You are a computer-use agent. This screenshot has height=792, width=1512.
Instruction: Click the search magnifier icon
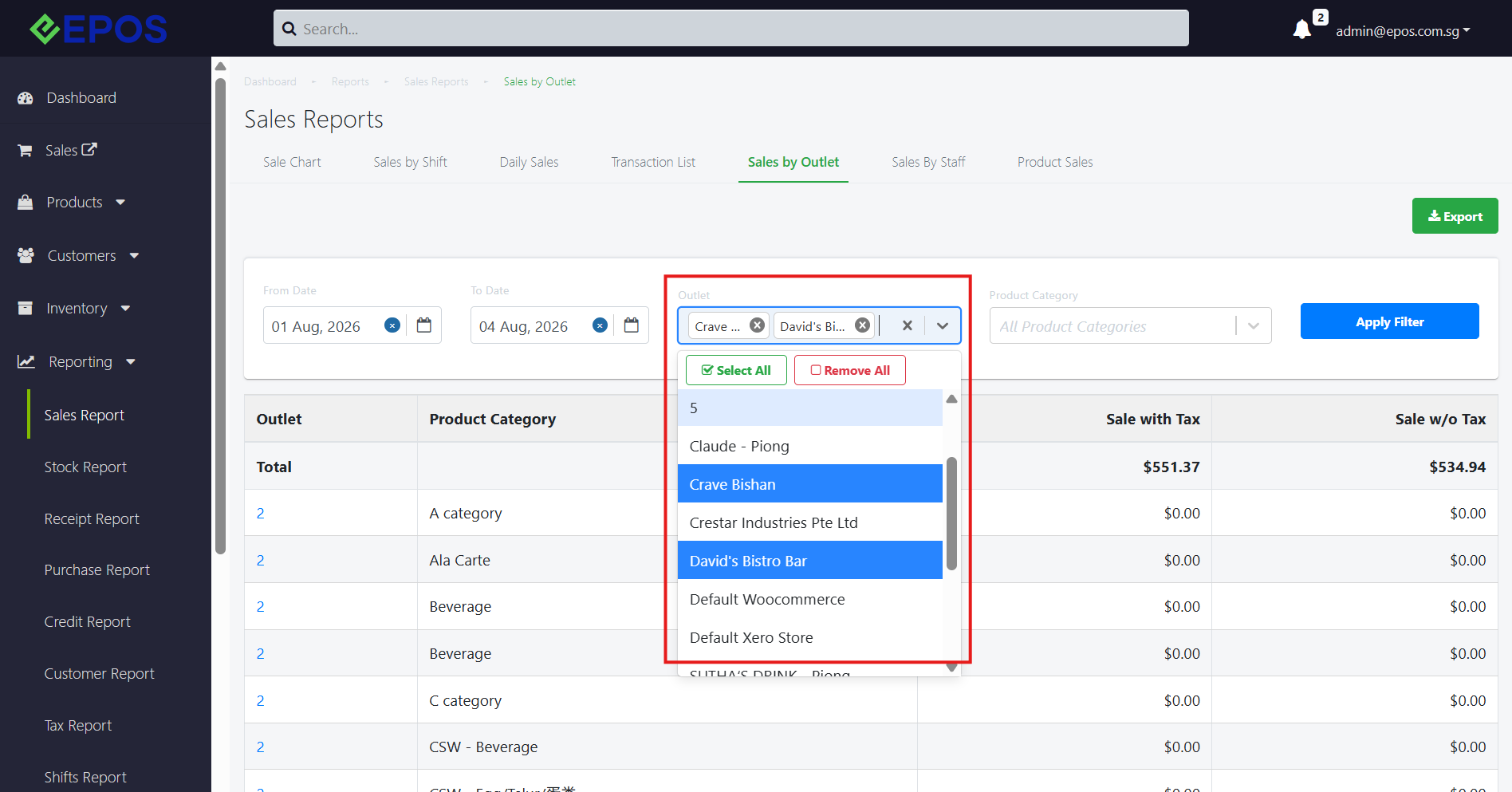pos(289,29)
